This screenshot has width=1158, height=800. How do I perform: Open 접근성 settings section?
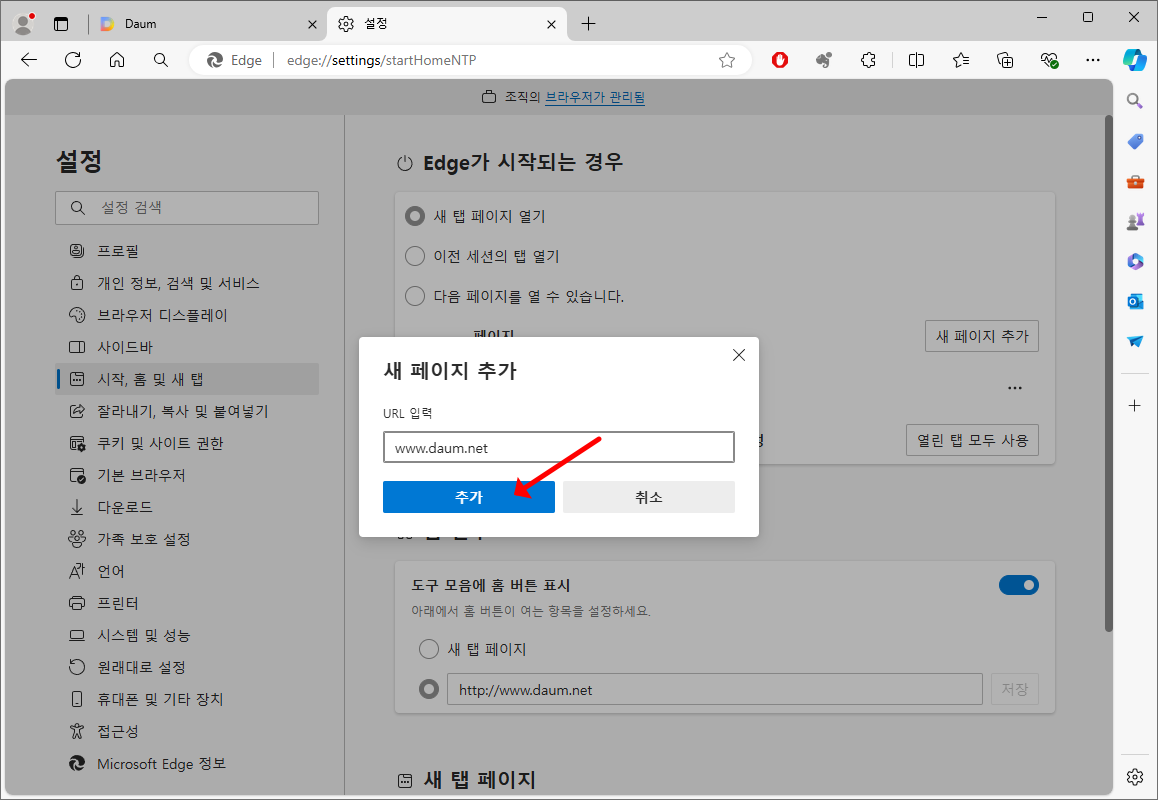[x=187, y=731]
